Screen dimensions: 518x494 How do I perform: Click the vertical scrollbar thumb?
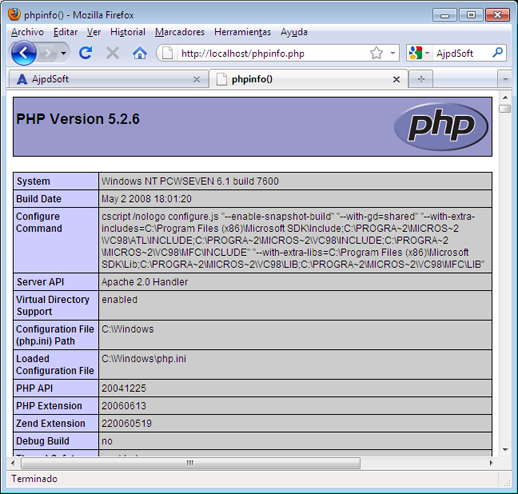505,109
